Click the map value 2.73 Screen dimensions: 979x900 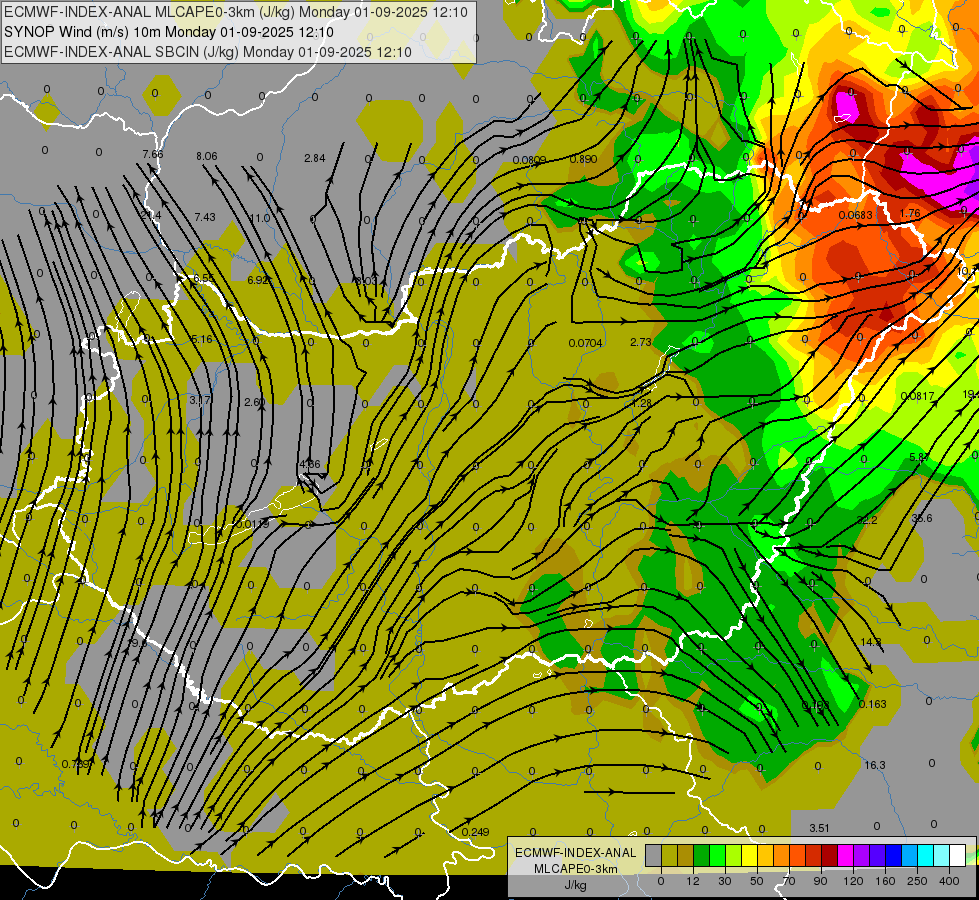pyautogui.click(x=641, y=342)
